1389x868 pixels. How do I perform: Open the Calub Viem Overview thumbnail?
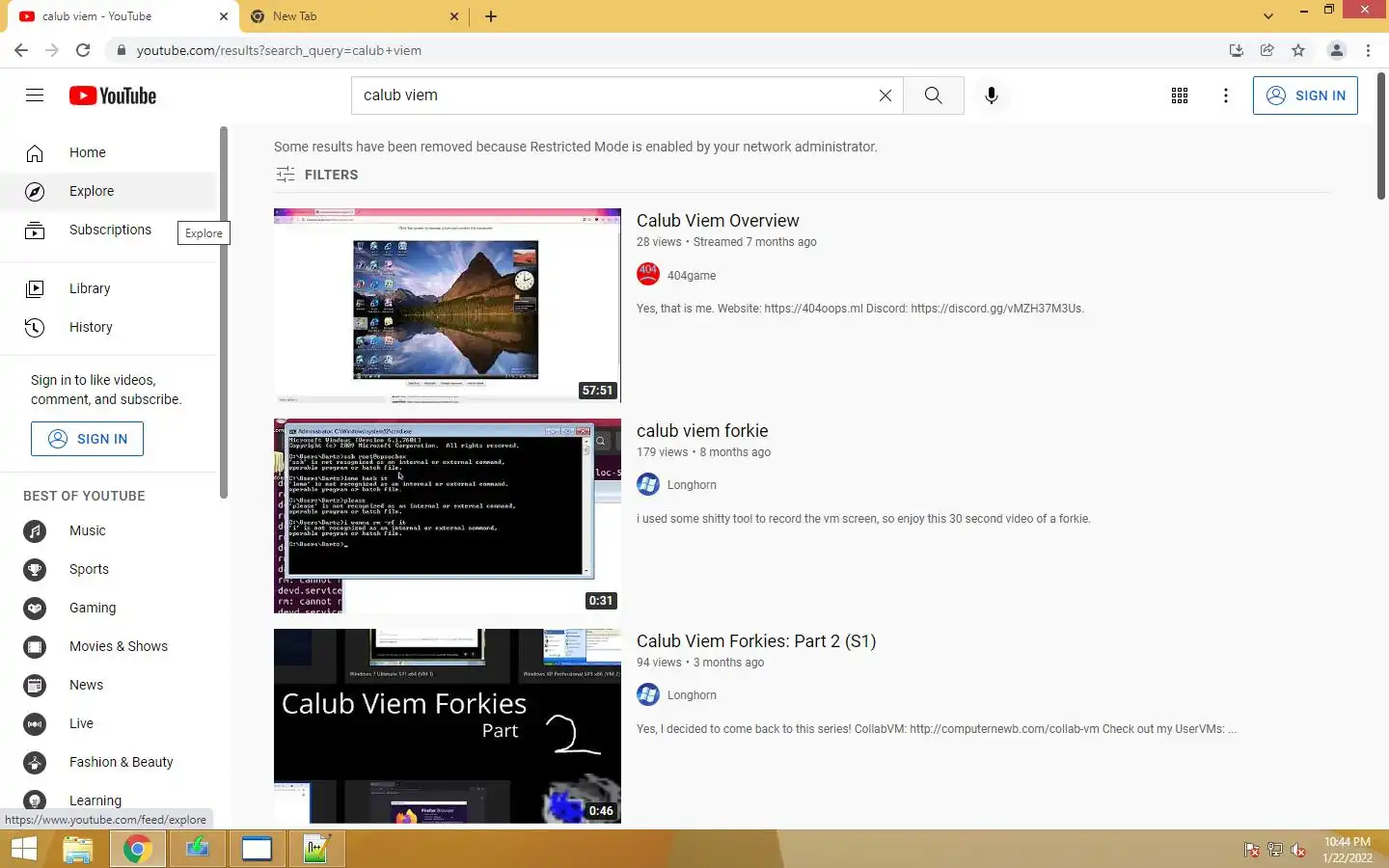448,306
